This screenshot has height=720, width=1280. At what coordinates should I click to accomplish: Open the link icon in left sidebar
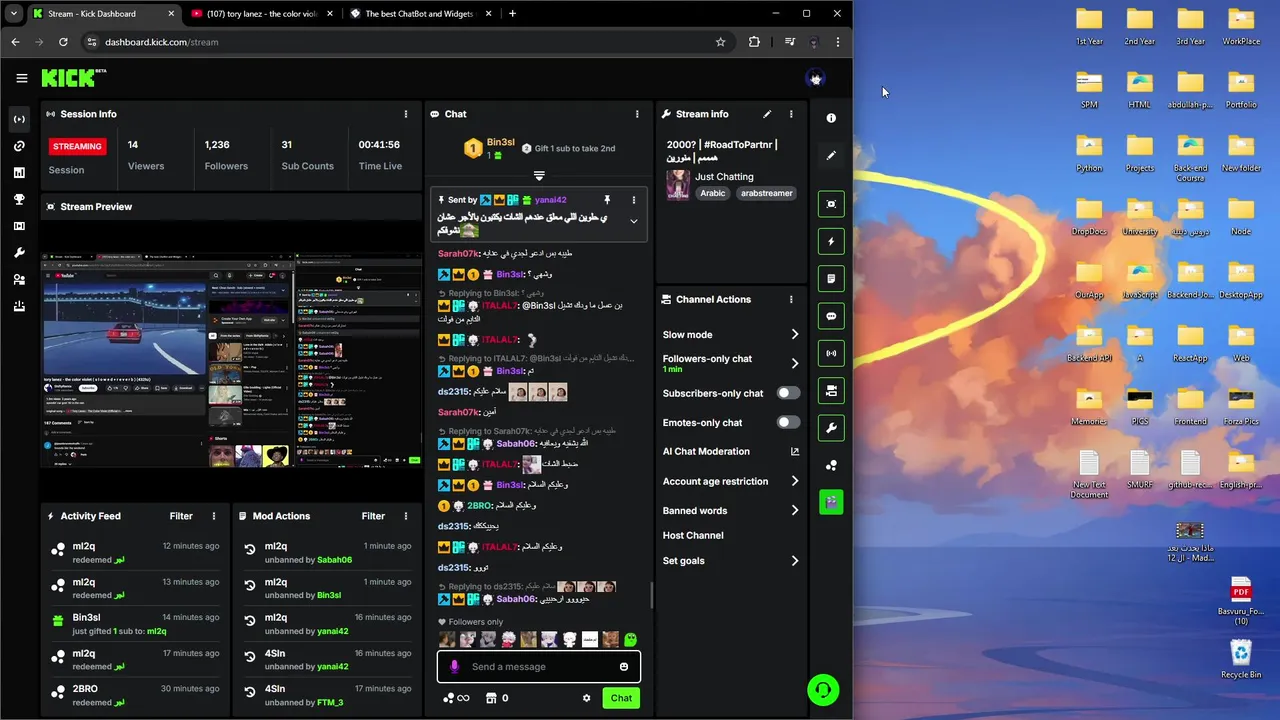pos(19,146)
